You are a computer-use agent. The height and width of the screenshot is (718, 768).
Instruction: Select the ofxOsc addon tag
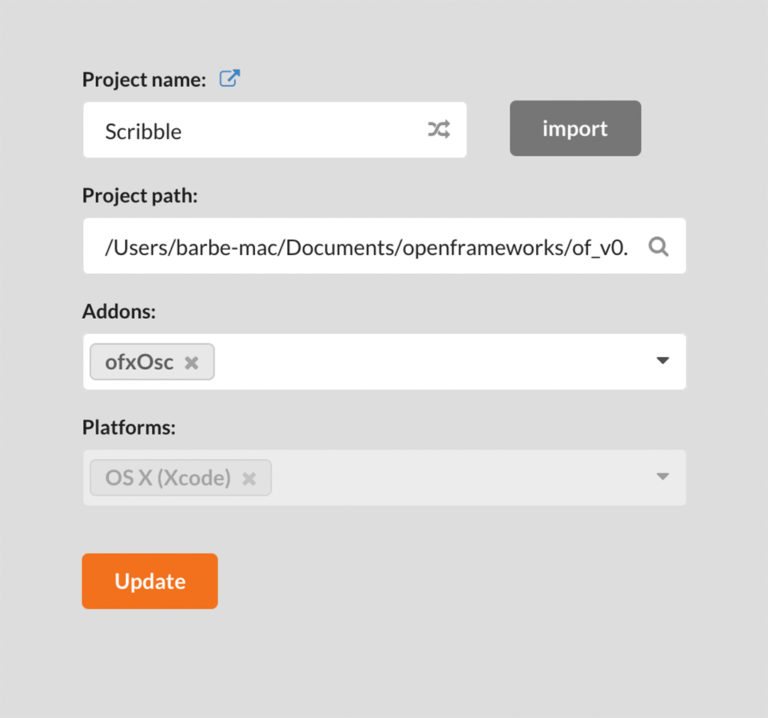point(139,362)
